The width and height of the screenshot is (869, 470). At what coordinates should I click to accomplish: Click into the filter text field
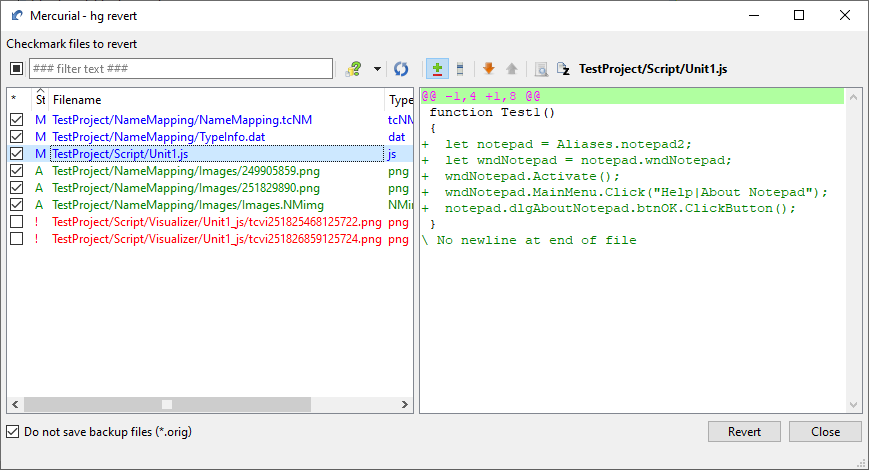click(180, 69)
